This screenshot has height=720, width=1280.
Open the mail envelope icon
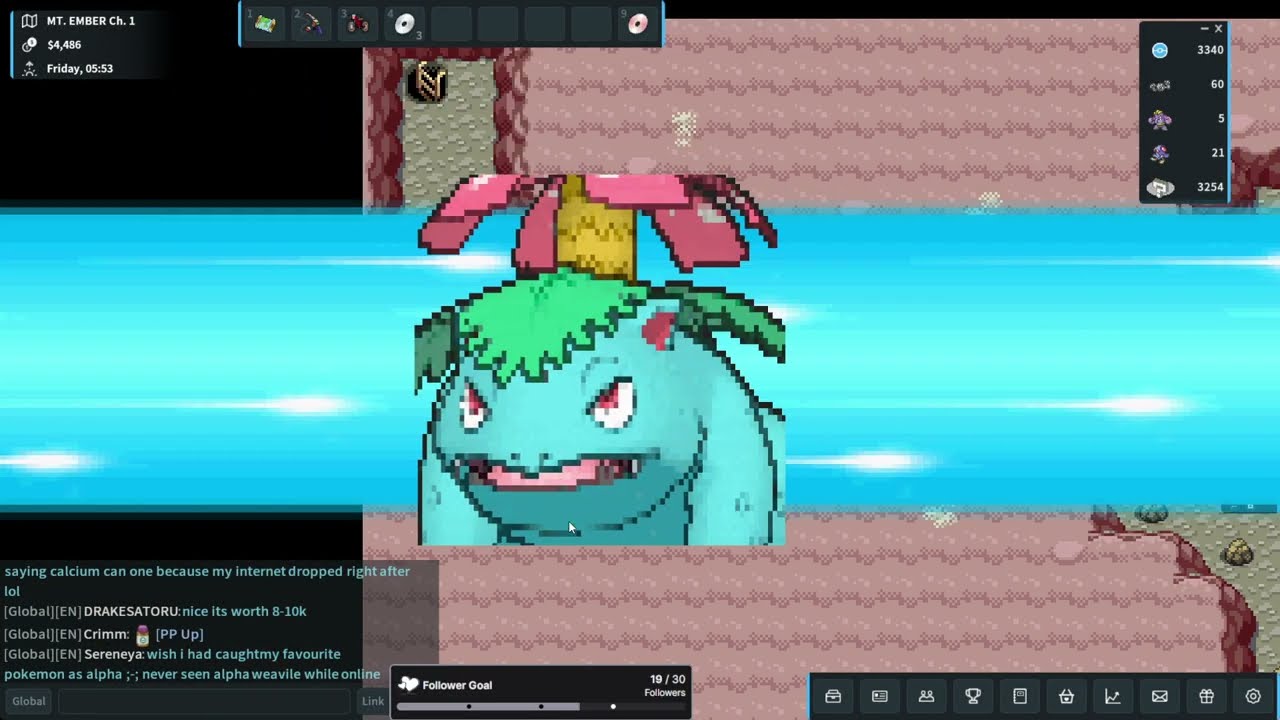coord(1160,696)
